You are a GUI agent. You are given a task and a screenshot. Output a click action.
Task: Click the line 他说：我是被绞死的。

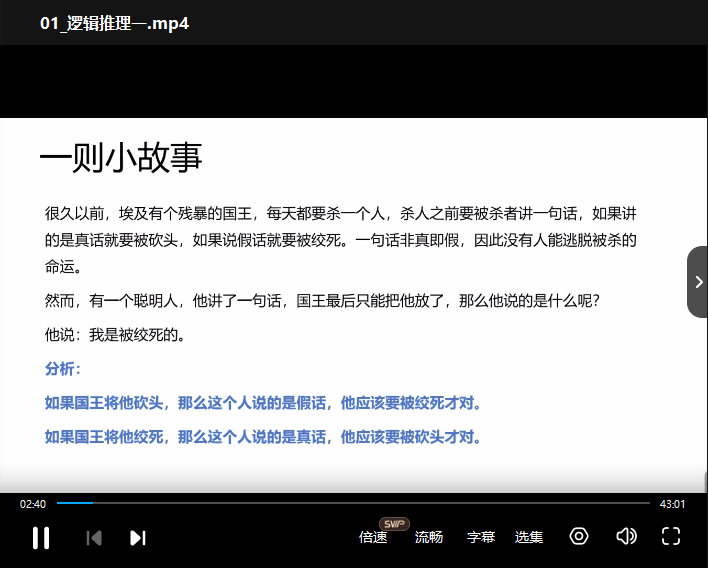pyautogui.click(x=115, y=335)
